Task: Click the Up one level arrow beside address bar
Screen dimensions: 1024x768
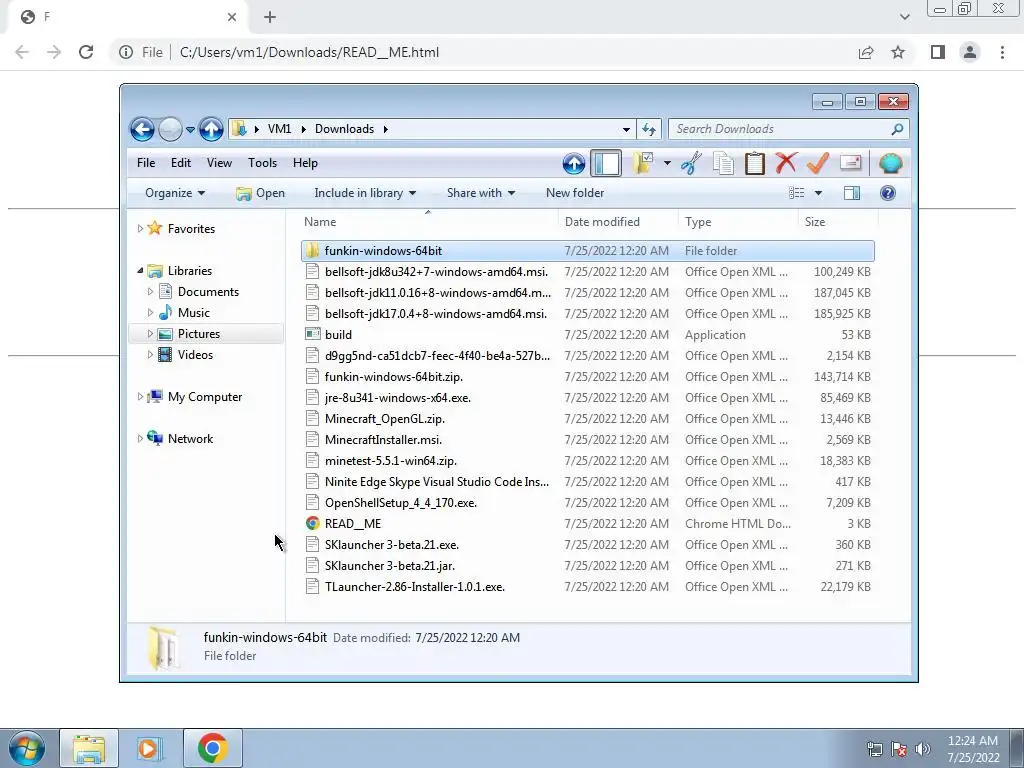Action: pyautogui.click(x=211, y=129)
